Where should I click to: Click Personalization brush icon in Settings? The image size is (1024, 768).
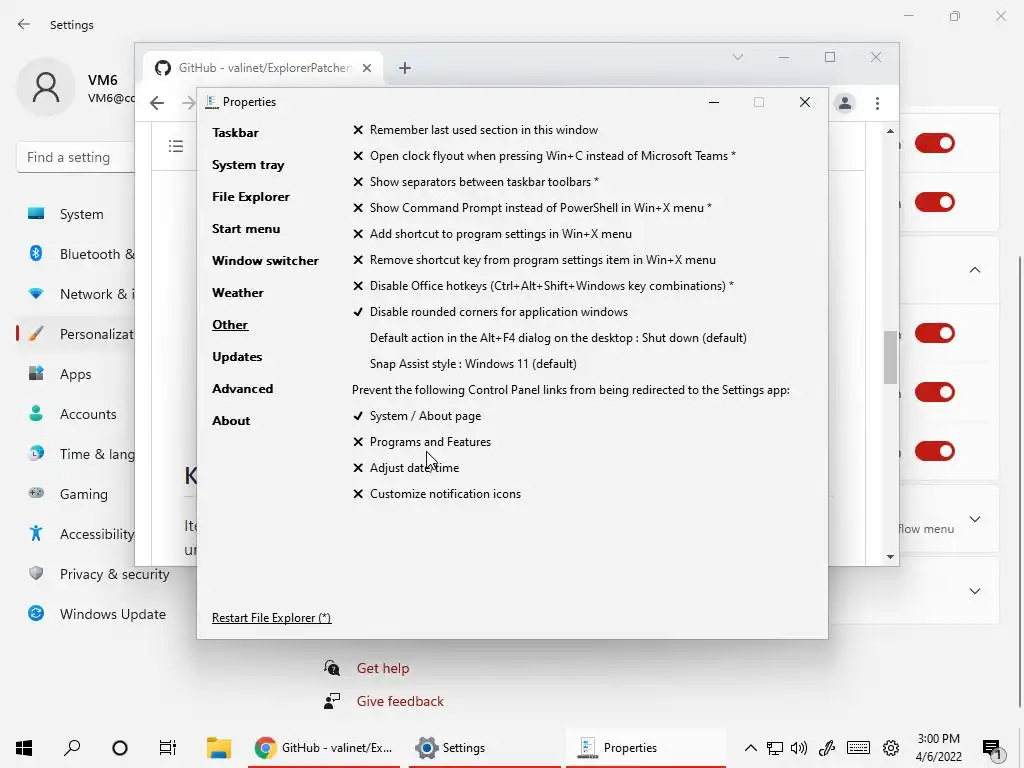[x=36, y=334]
